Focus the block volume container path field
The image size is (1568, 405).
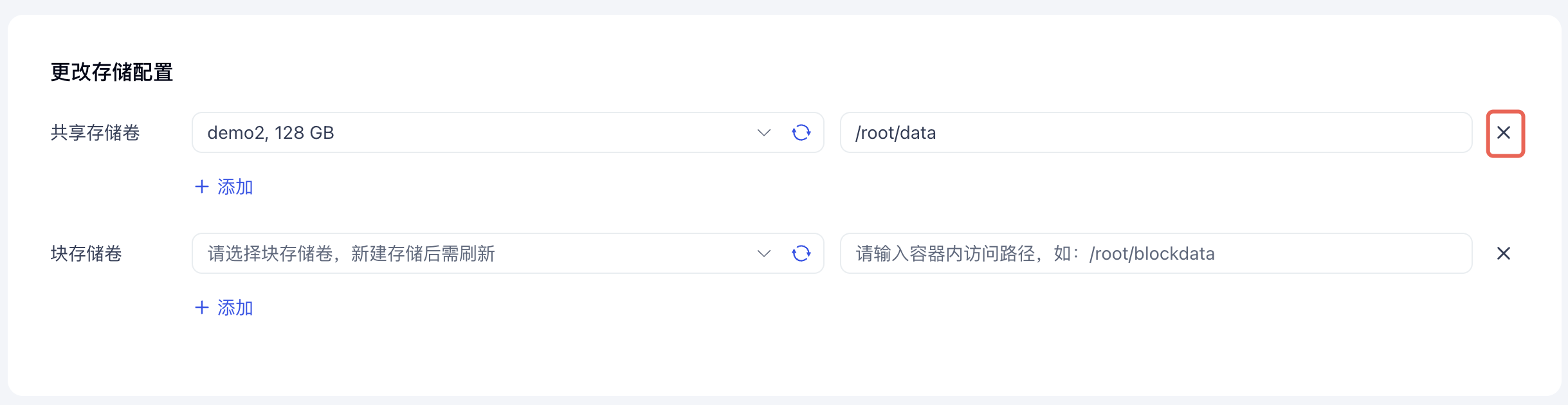pyautogui.click(x=1155, y=253)
